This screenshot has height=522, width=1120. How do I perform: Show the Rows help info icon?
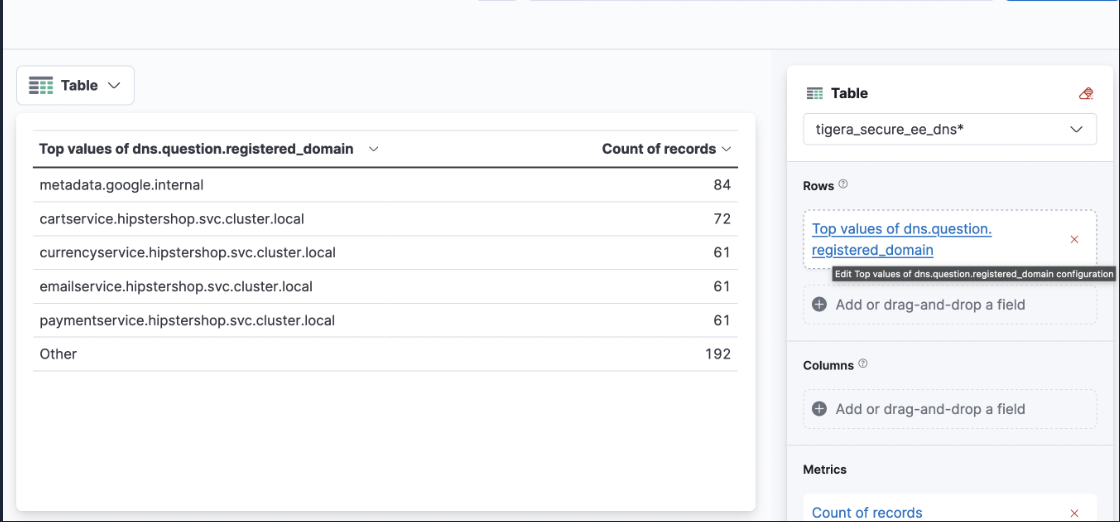[x=843, y=184]
